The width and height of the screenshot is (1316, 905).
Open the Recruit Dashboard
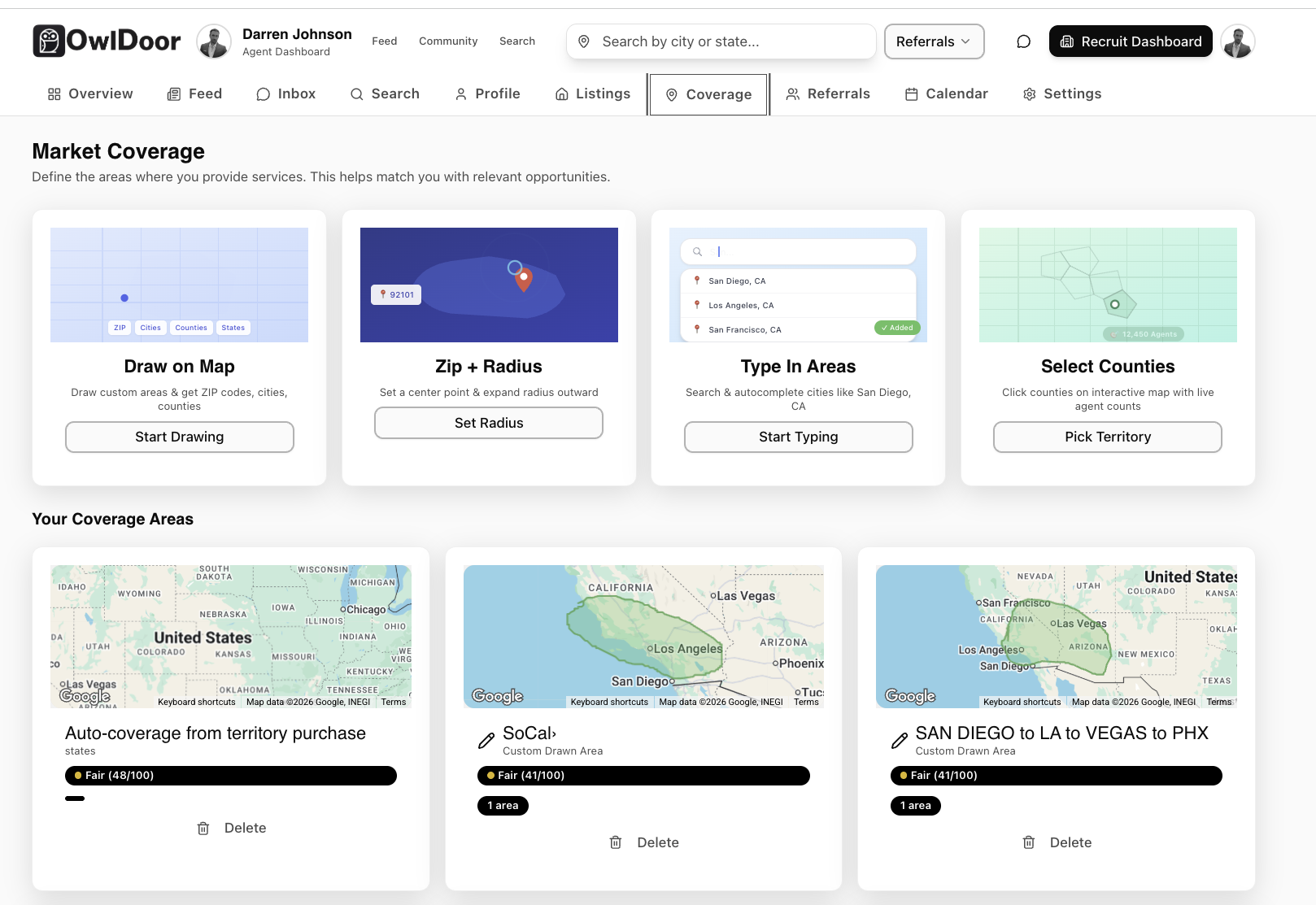[1130, 41]
